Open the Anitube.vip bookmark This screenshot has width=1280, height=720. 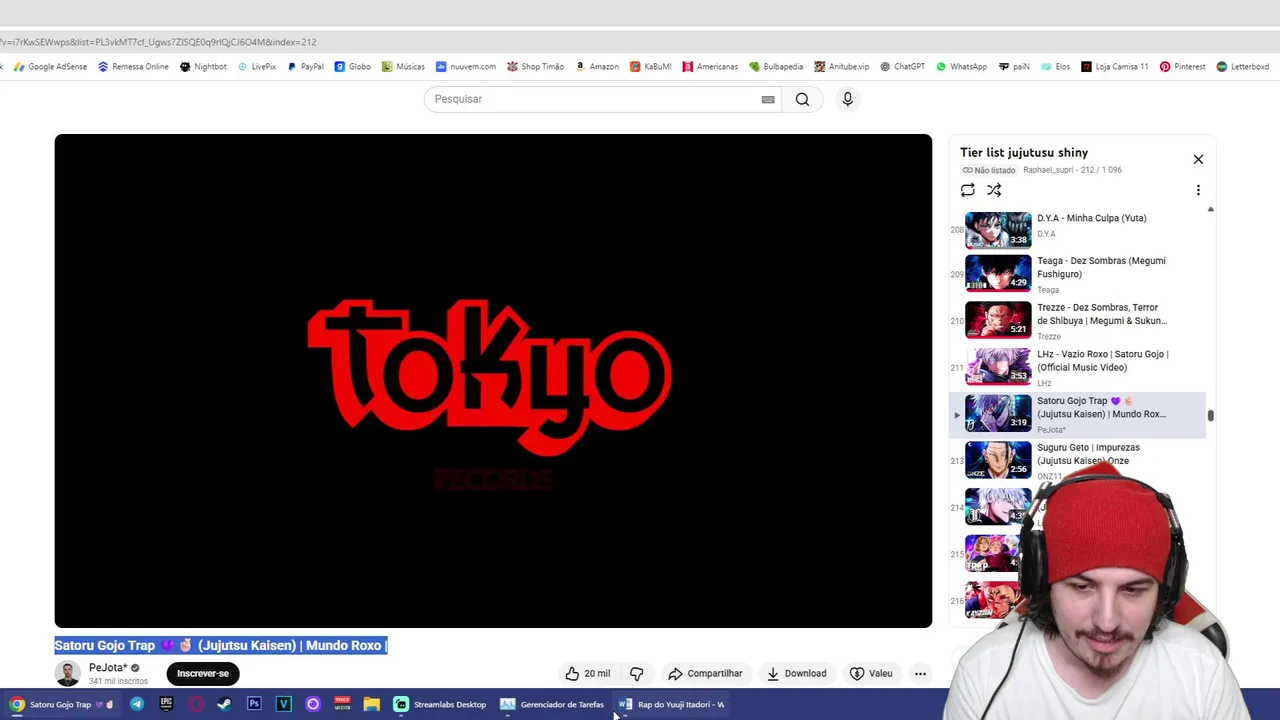pos(841,67)
